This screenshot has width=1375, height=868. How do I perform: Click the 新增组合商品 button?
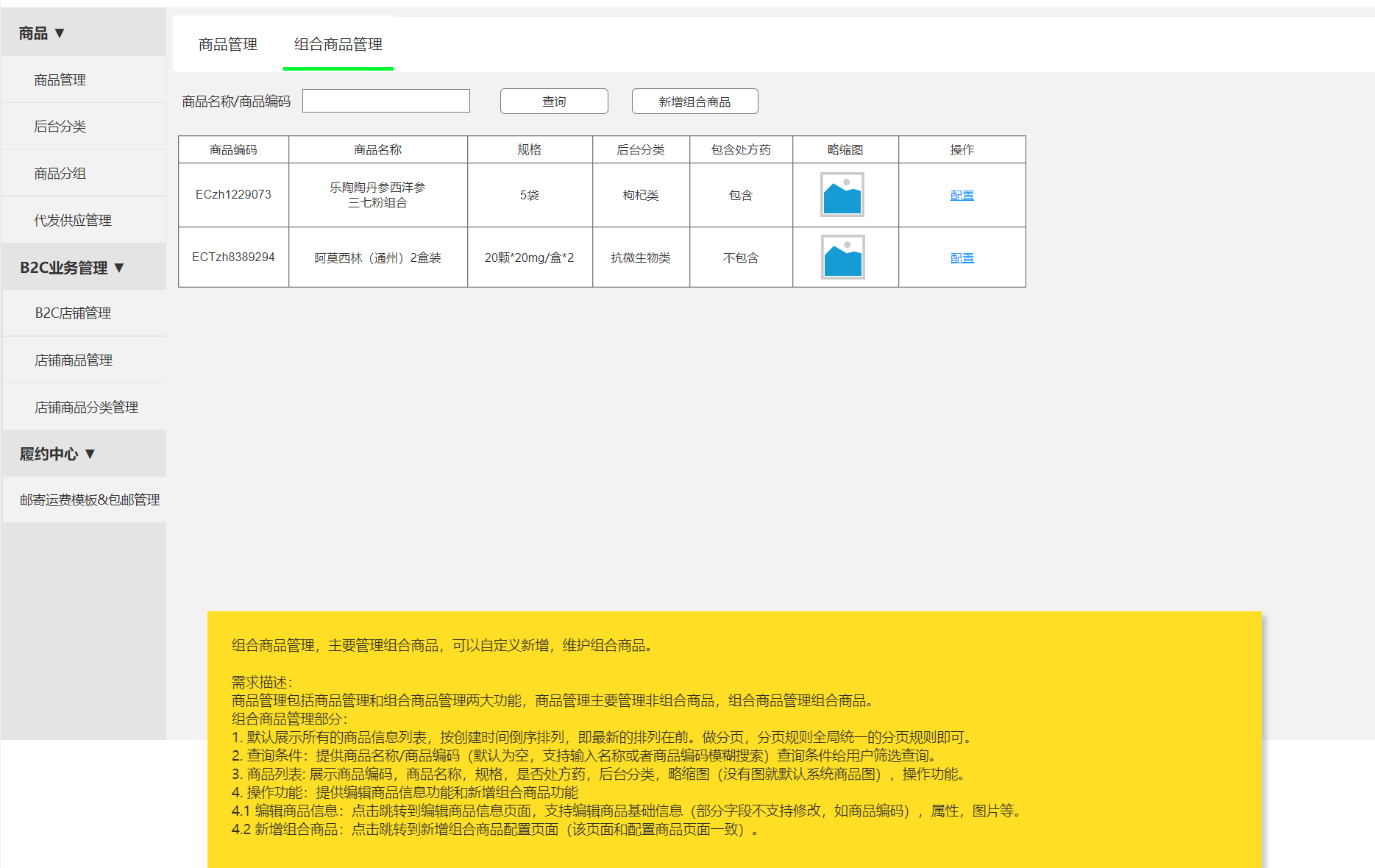point(694,102)
